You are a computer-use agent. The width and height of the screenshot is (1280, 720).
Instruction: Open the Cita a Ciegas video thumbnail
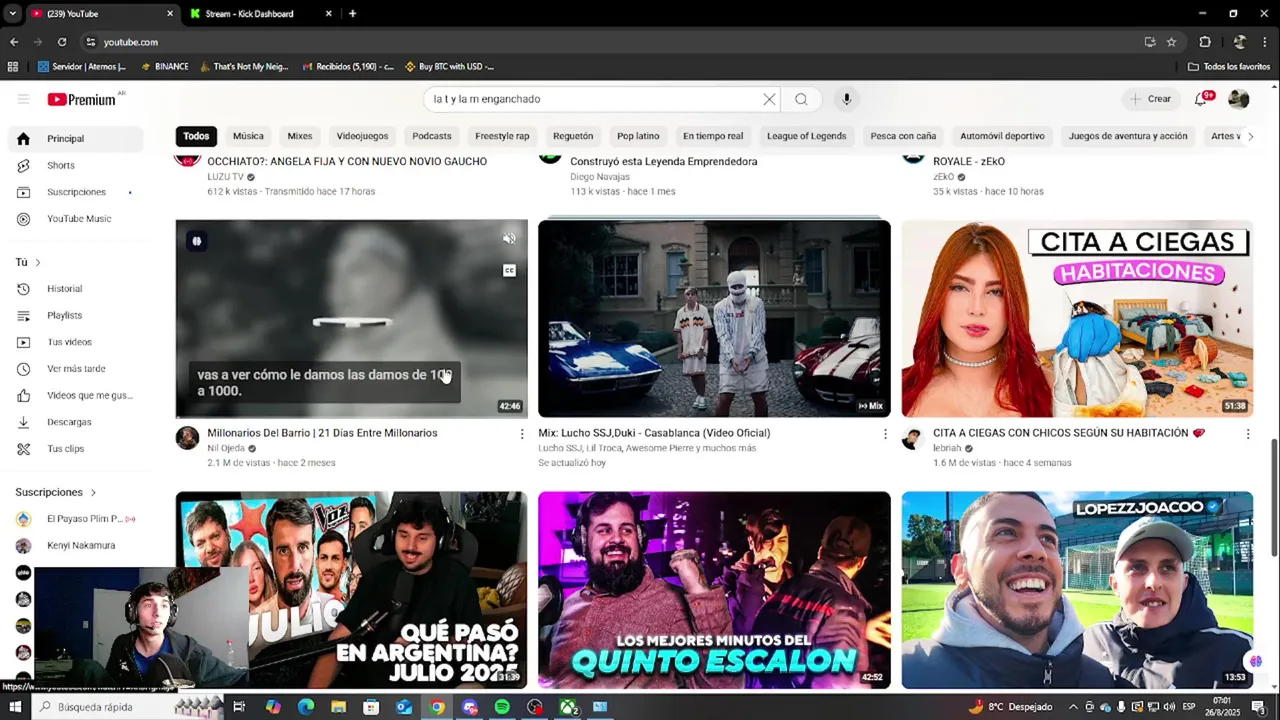(1077, 318)
